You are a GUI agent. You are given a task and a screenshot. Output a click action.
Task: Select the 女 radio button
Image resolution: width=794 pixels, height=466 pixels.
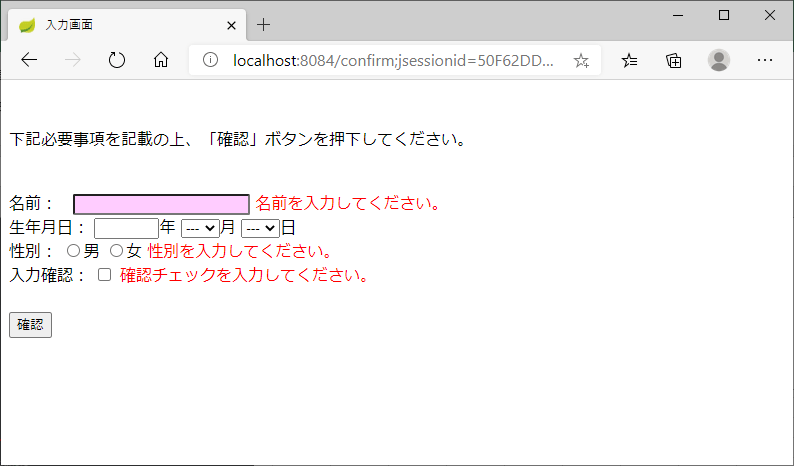point(116,250)
